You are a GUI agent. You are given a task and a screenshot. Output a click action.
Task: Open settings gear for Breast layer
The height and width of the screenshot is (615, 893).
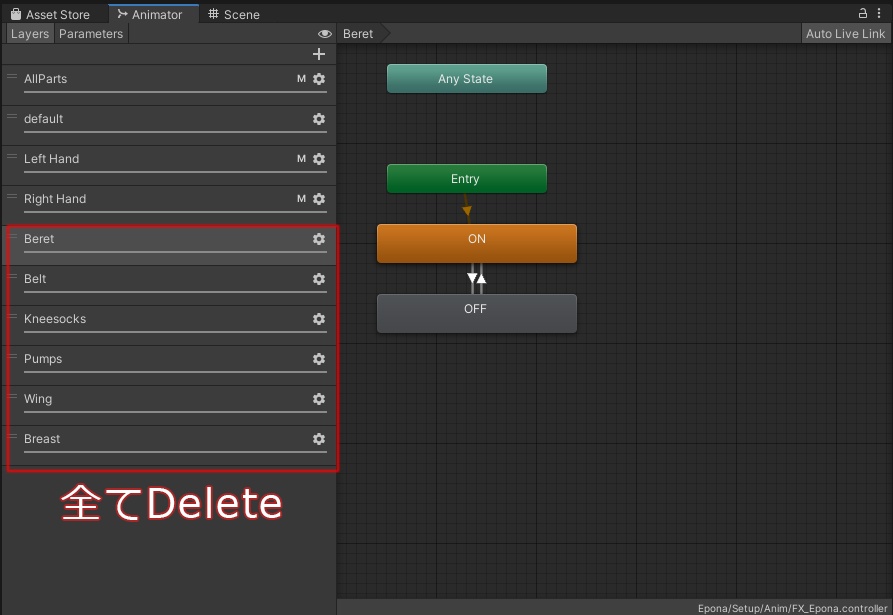tap(319, 439)
